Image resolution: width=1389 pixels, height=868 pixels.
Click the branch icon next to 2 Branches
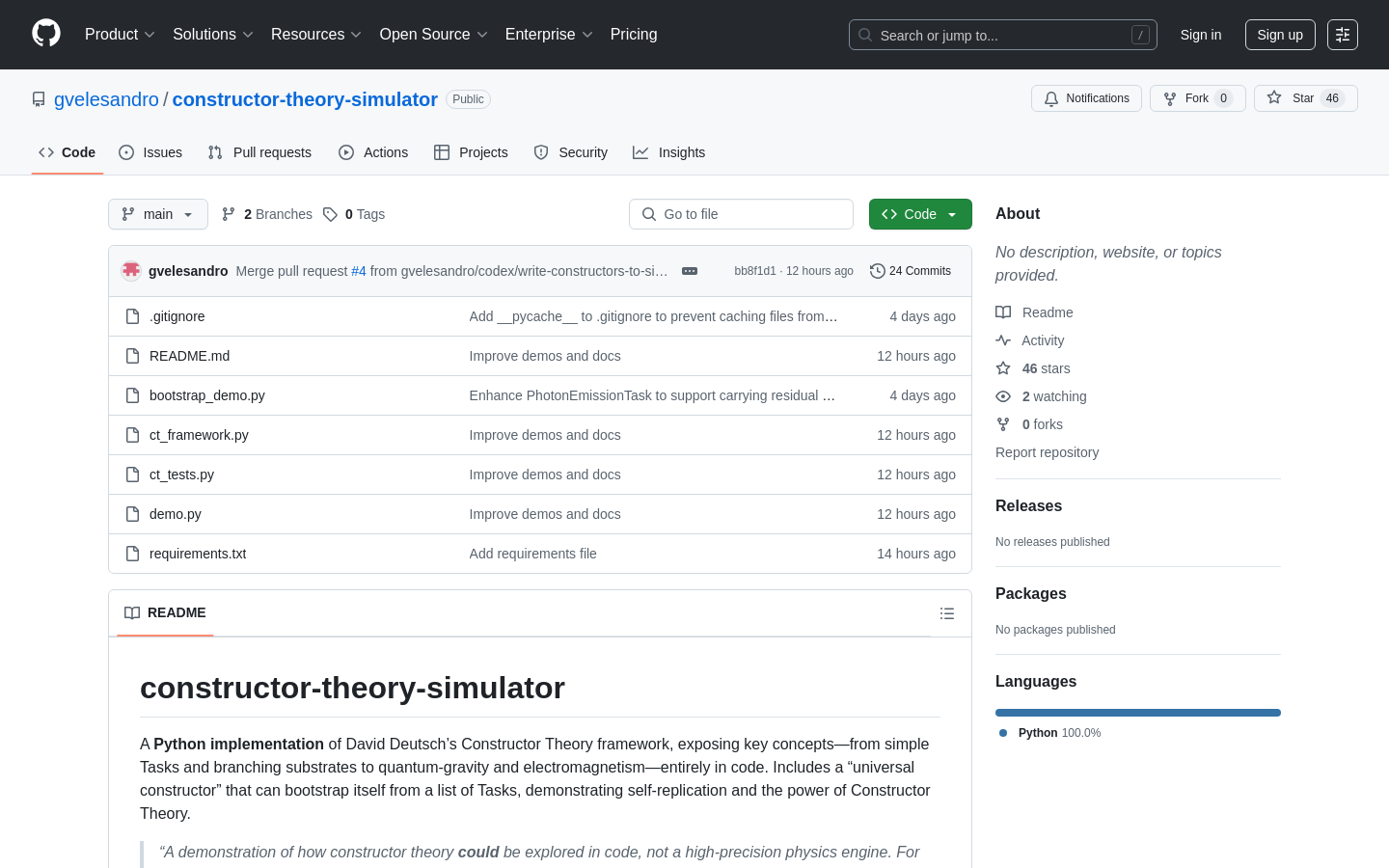(229, 214)
